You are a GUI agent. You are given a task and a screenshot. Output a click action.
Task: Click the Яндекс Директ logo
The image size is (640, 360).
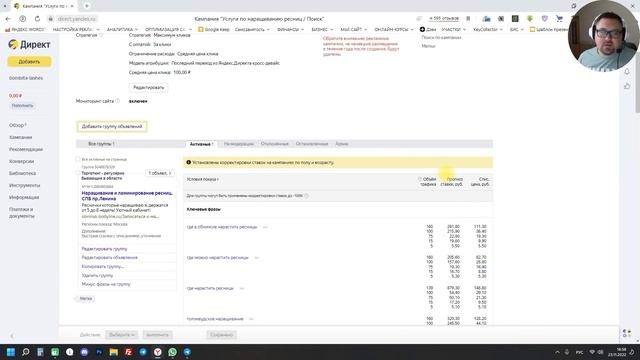(29, 44)
